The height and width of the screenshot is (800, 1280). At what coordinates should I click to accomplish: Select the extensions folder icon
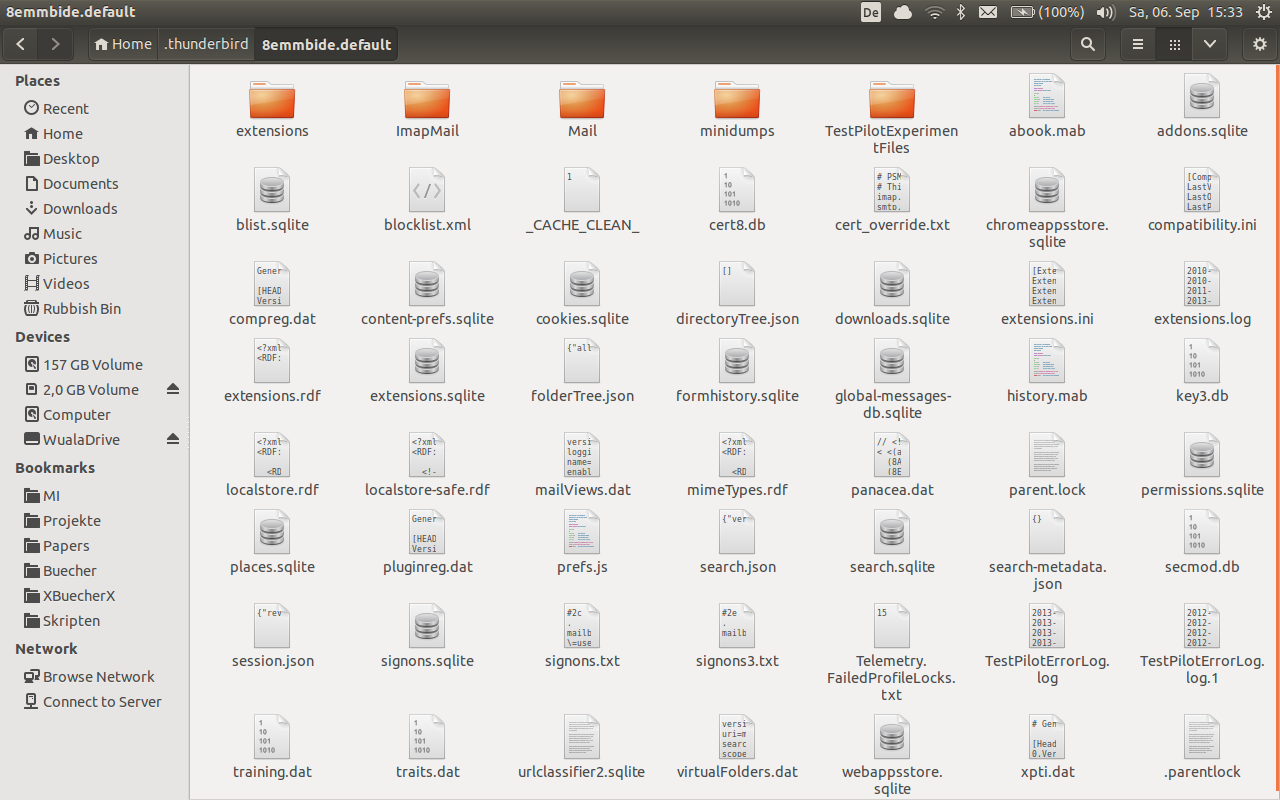coord(272,99)
